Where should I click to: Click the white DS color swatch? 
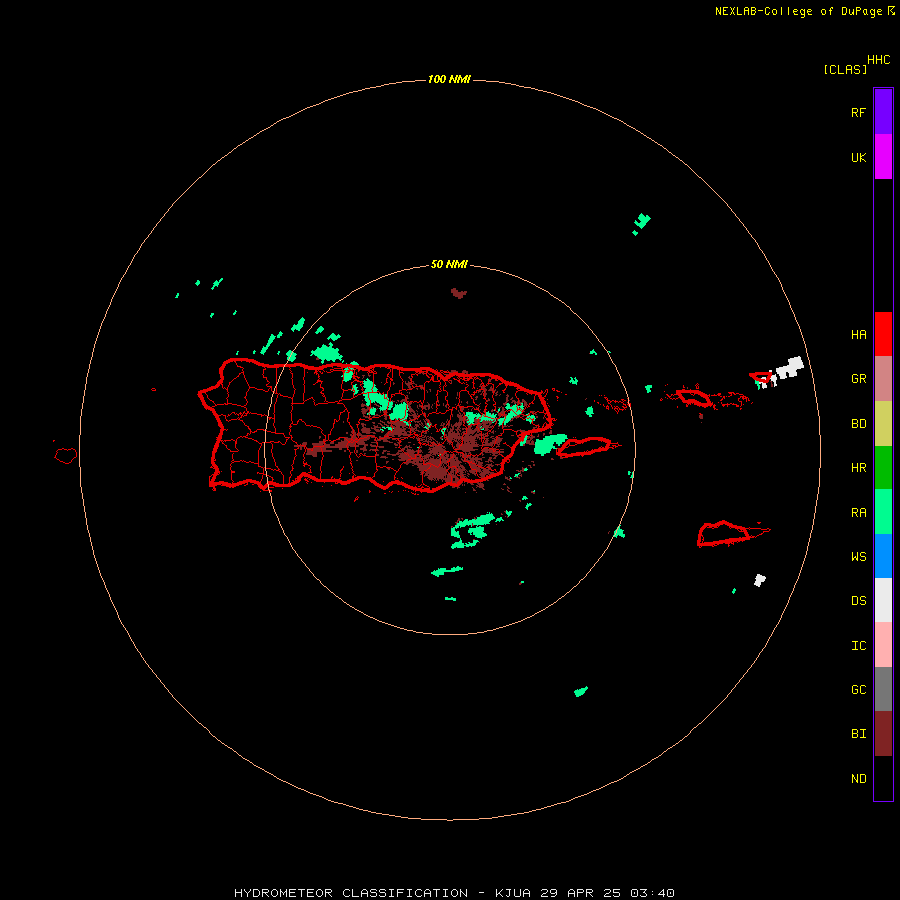pyautogui.click(x=883, y=600)
